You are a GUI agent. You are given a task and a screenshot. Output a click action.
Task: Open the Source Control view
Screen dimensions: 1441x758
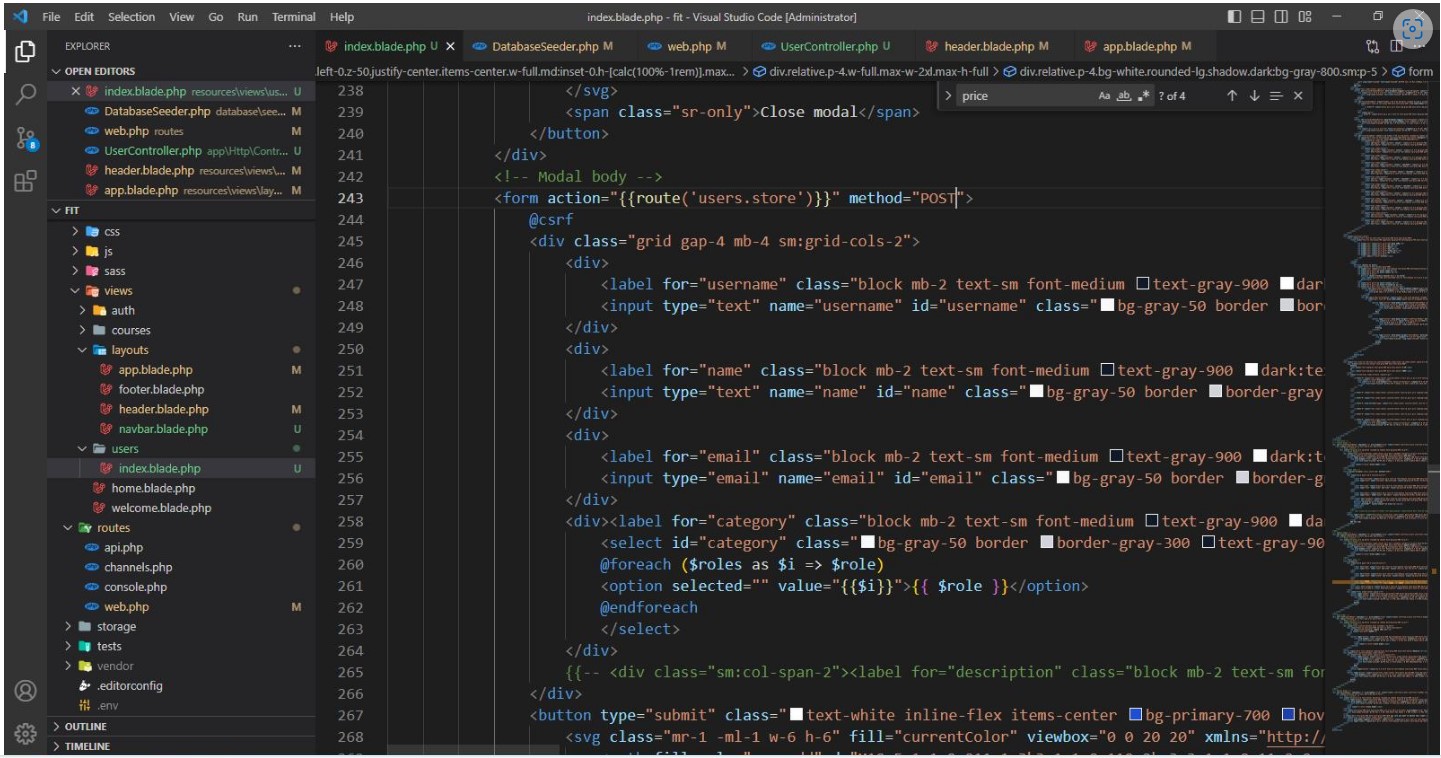point(26,139)
